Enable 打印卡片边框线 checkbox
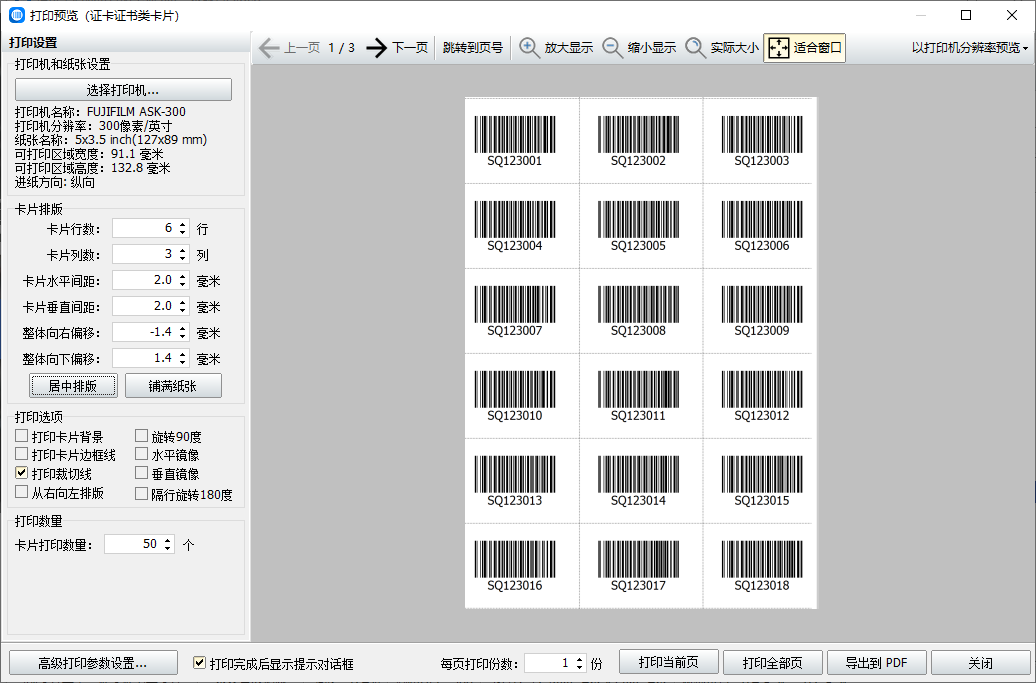 tap(22, 454)
